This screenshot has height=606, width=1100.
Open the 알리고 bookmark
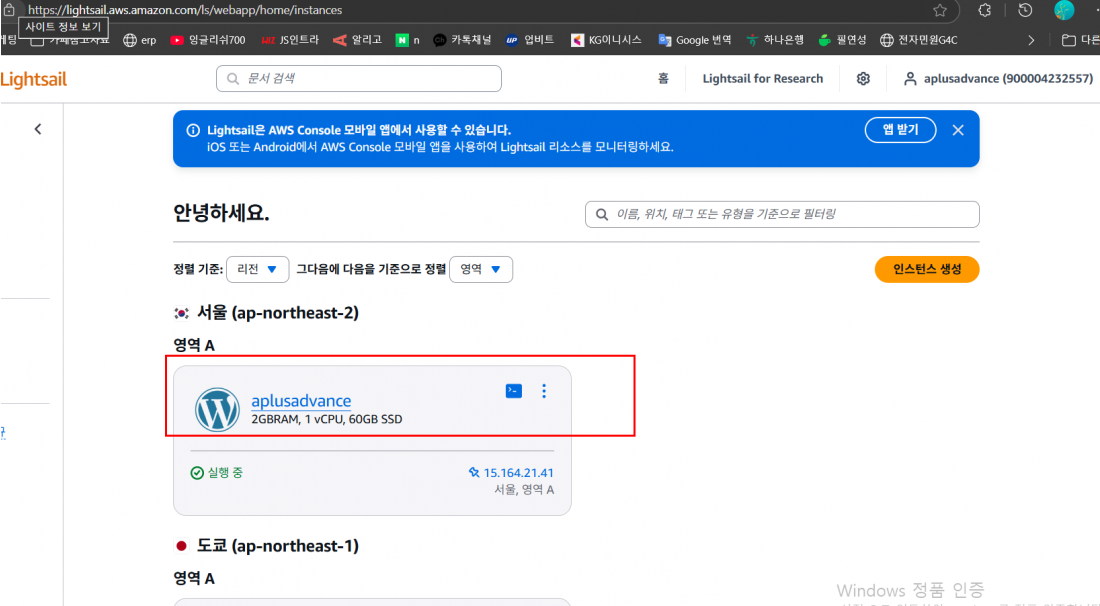(x=357, y=40)
